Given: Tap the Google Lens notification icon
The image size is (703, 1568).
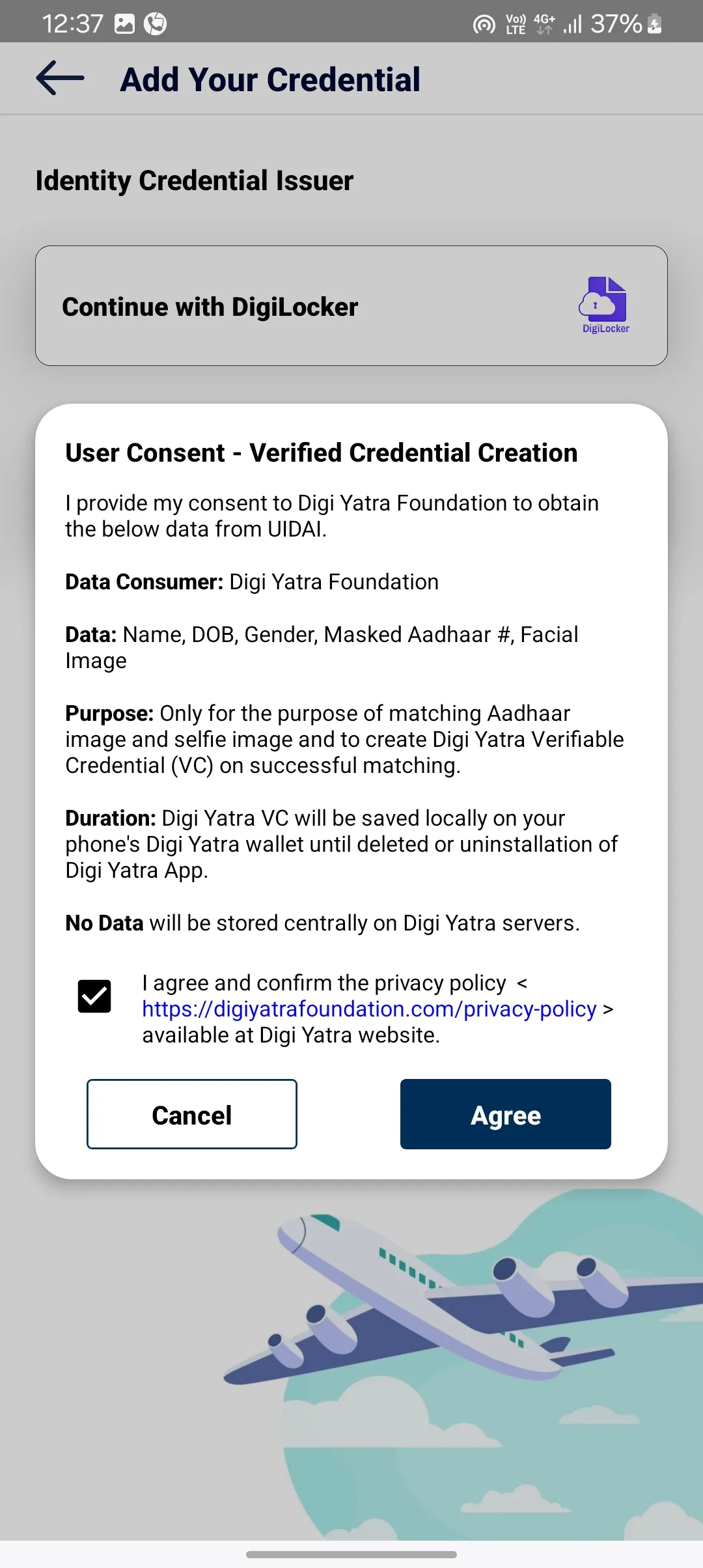Looking at the screenshot, I should coord(156,23).
